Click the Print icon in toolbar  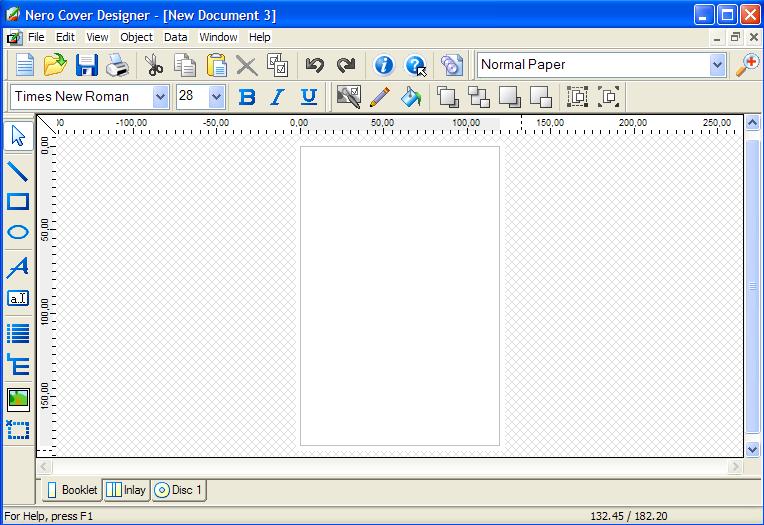coord(118,65)
